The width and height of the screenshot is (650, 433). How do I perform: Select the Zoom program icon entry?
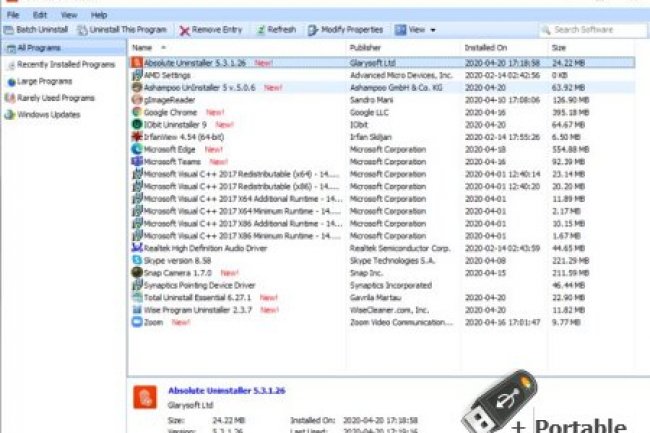[x=137, y=322]
